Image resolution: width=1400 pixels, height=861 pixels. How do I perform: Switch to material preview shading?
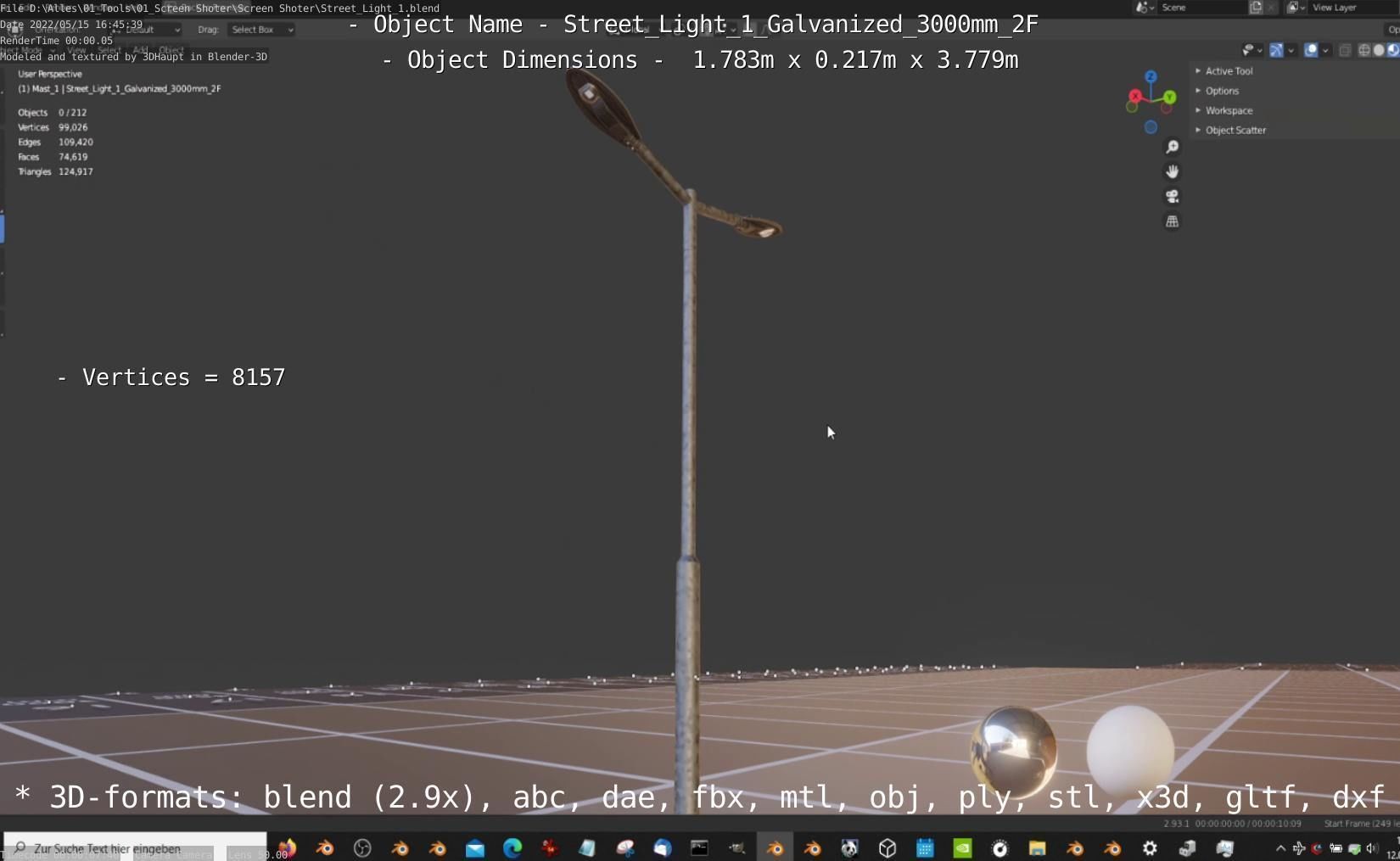pyautogui.click(x=1393, y=50)
